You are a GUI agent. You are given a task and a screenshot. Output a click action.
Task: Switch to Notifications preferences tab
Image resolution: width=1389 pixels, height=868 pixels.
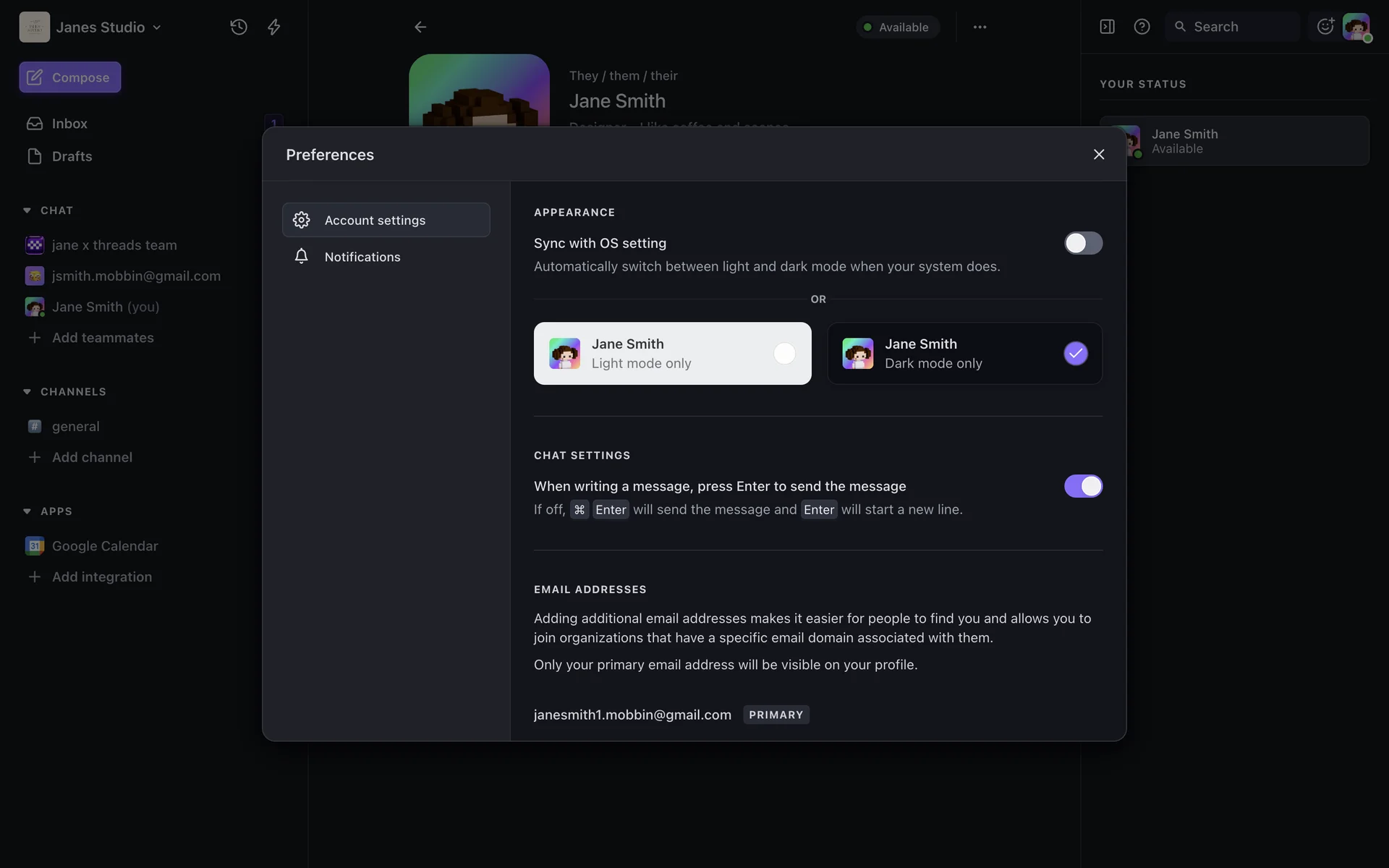click(x=362, y=257)
